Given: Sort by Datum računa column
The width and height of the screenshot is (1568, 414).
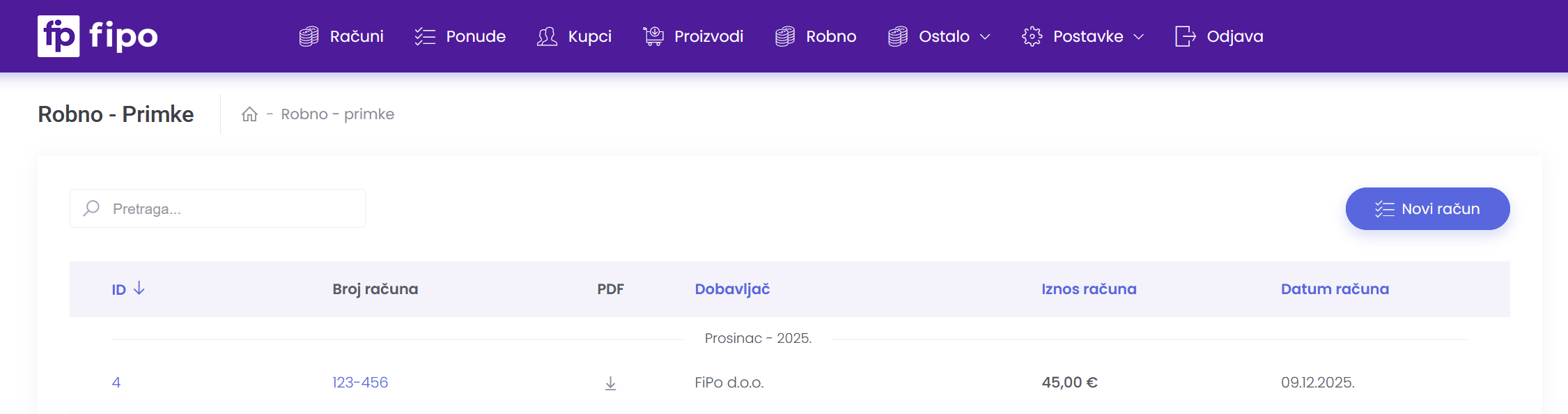Looking at the screenshot, I should pyautogui.click(x=1335, y=289).
